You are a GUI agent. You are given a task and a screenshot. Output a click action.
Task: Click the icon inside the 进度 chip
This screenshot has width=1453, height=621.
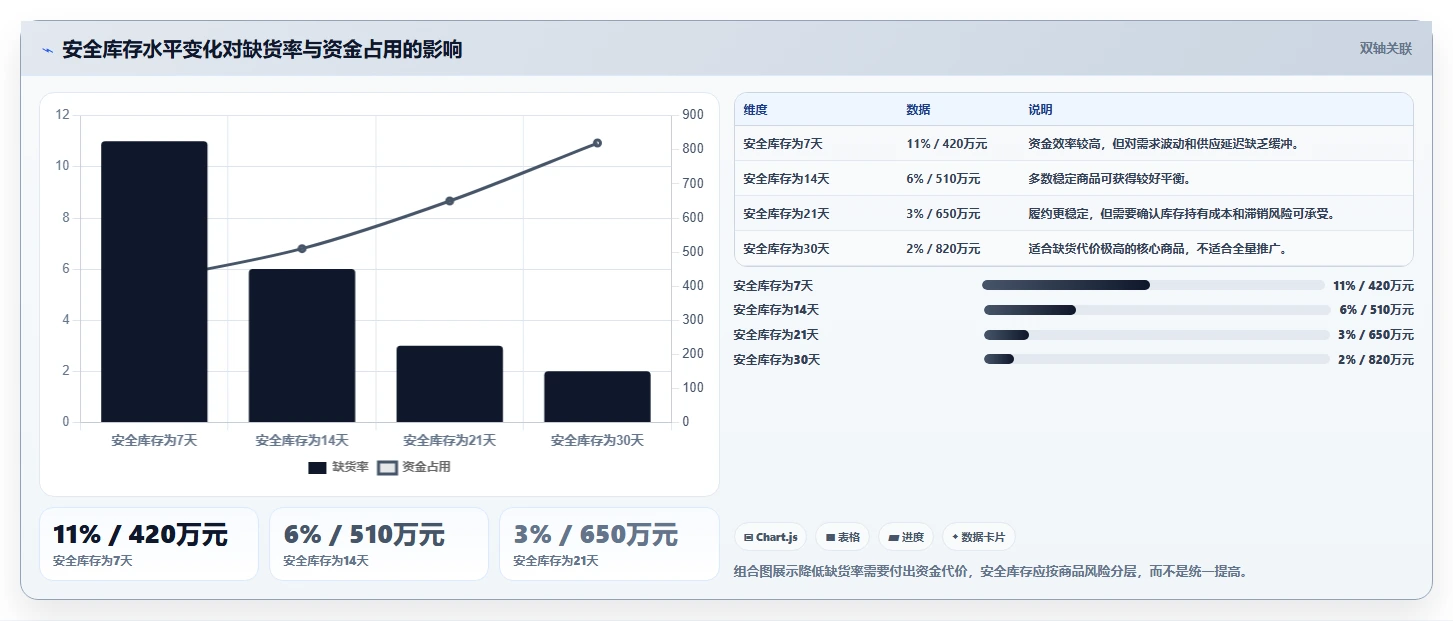click(893, 537)
